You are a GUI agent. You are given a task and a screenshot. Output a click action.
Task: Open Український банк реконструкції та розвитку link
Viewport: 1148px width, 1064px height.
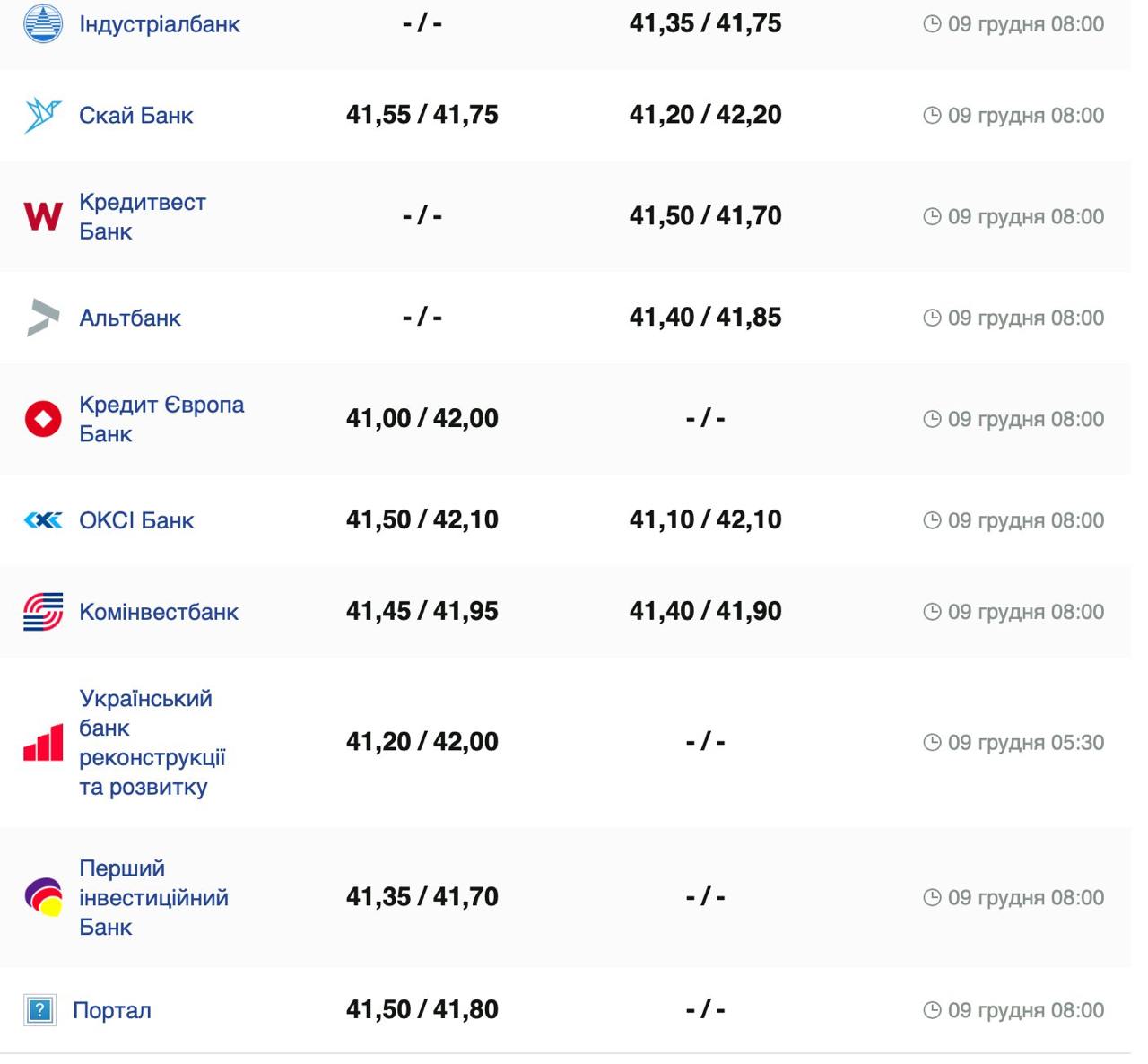(x=151, y=743)
